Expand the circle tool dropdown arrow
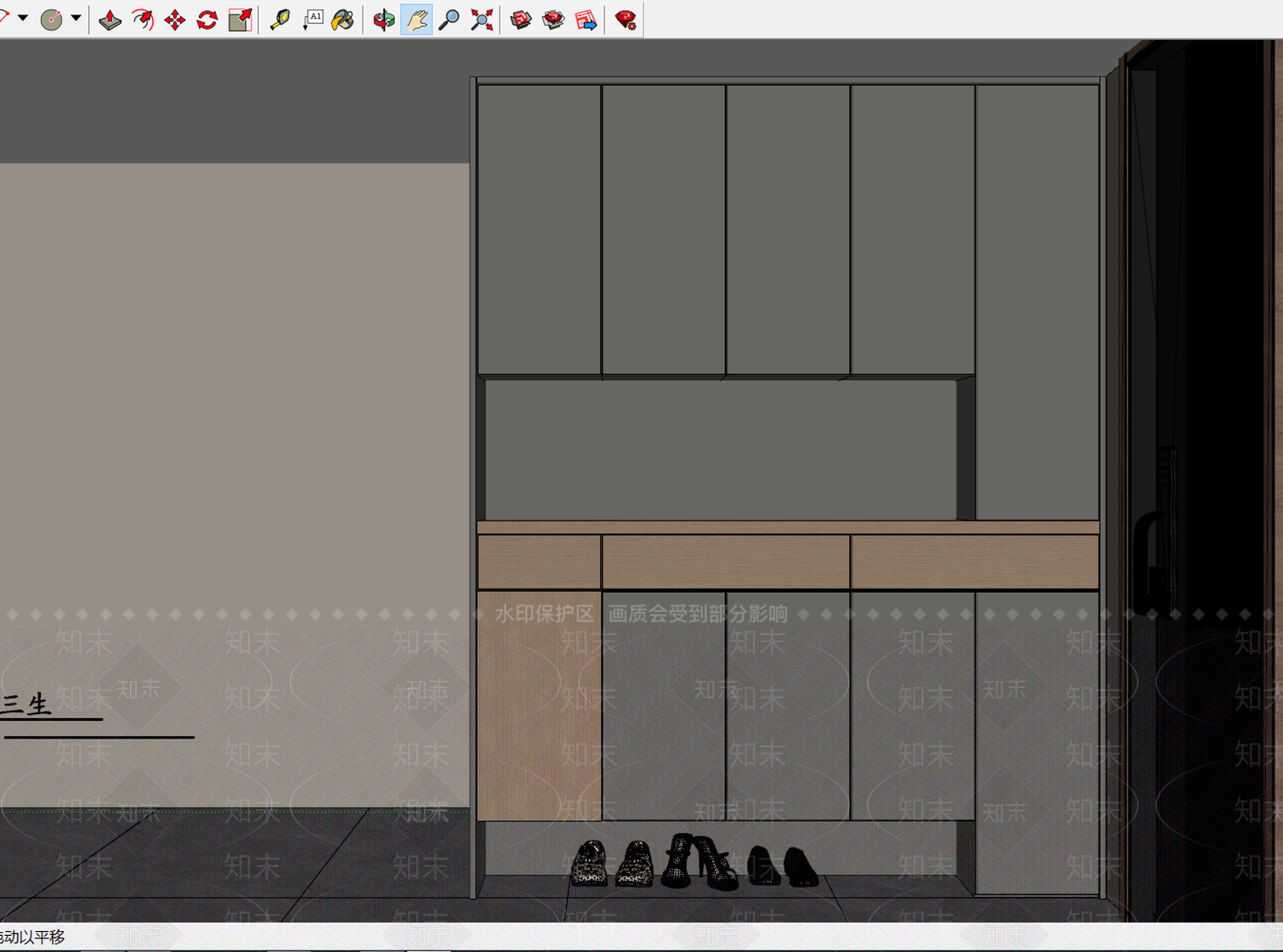 (76, 18)
